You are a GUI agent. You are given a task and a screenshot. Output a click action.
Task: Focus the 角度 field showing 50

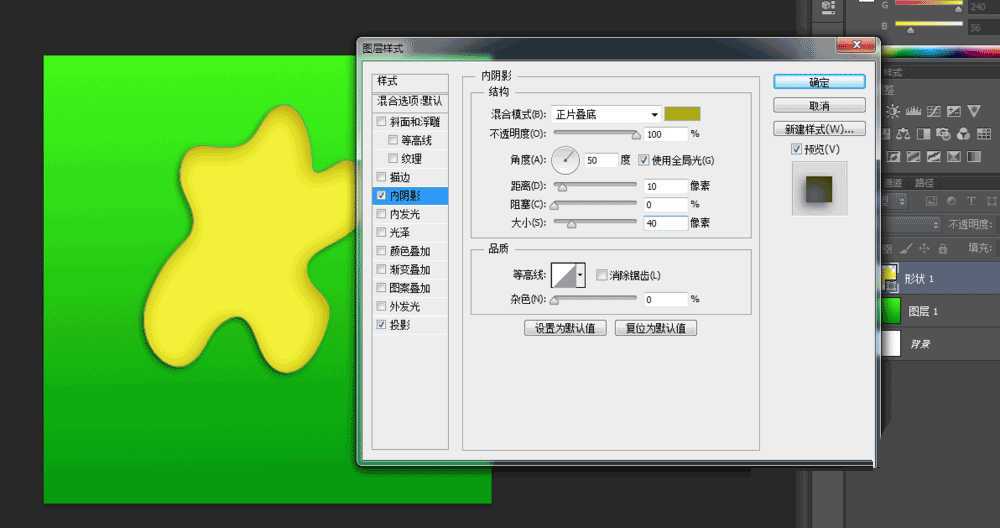coord(601,160)
